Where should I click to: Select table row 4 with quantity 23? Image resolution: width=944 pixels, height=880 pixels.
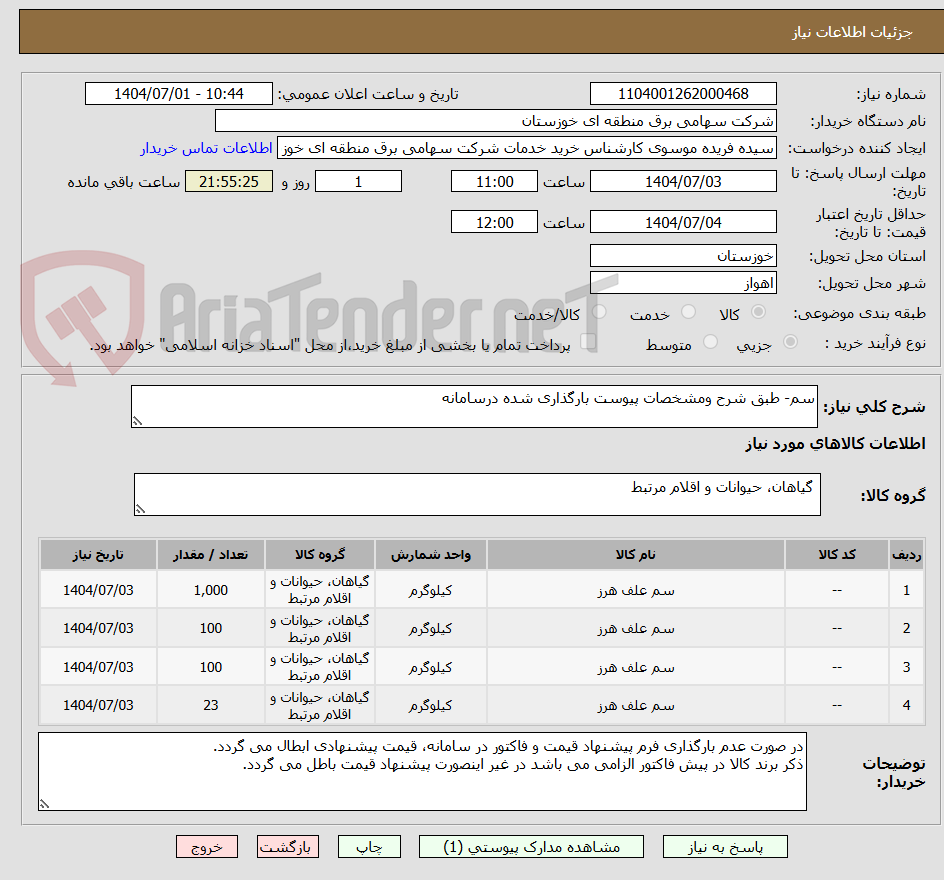pos(482,705)
